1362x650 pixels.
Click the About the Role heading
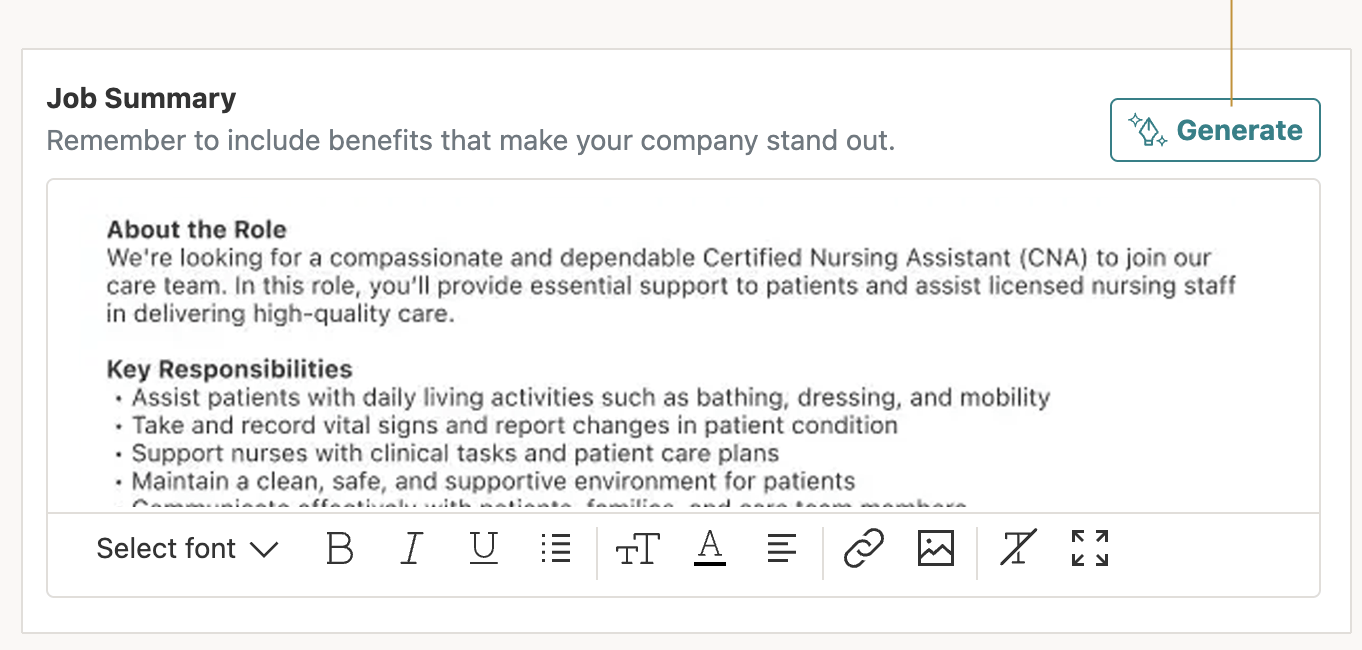[197, 229]
